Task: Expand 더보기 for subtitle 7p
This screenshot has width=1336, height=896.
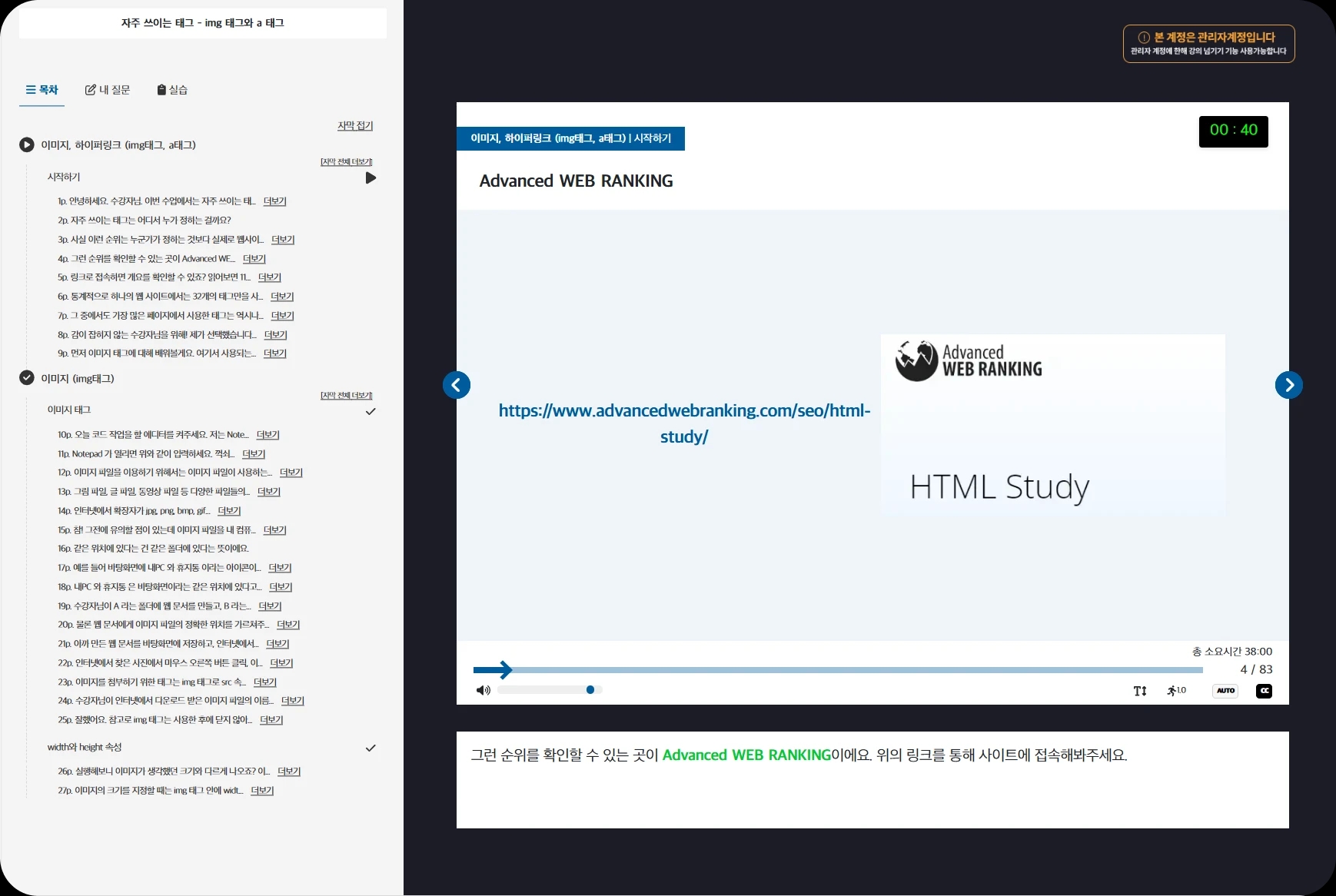Action: click(x=282, y=316)
